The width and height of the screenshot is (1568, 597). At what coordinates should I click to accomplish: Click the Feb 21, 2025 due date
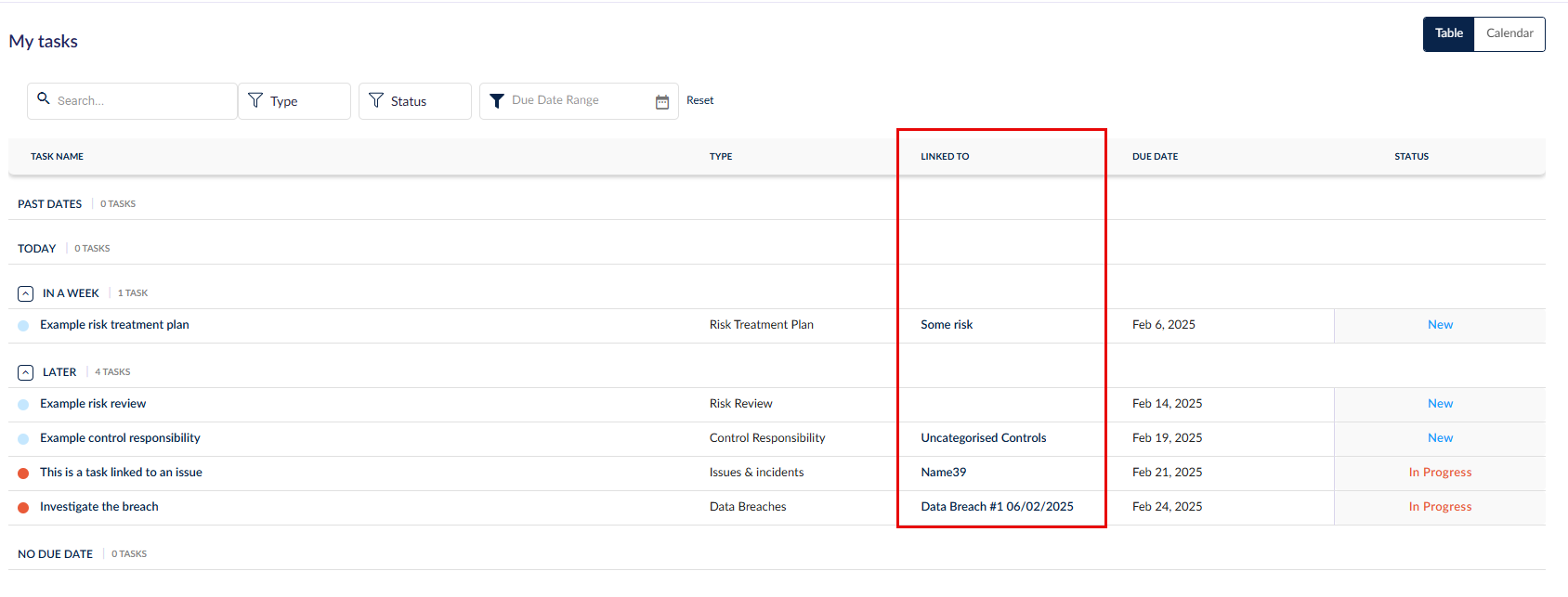[x=1168, y=473]
